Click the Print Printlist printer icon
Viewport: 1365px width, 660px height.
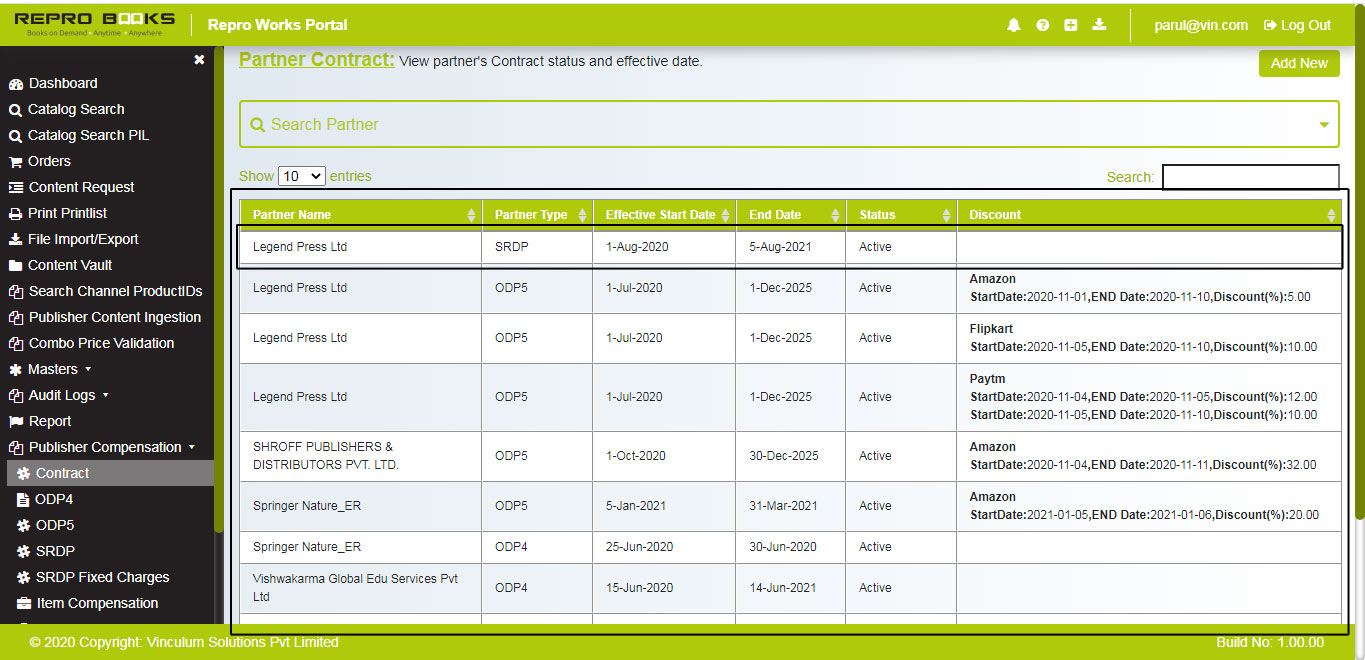[16, 213]
